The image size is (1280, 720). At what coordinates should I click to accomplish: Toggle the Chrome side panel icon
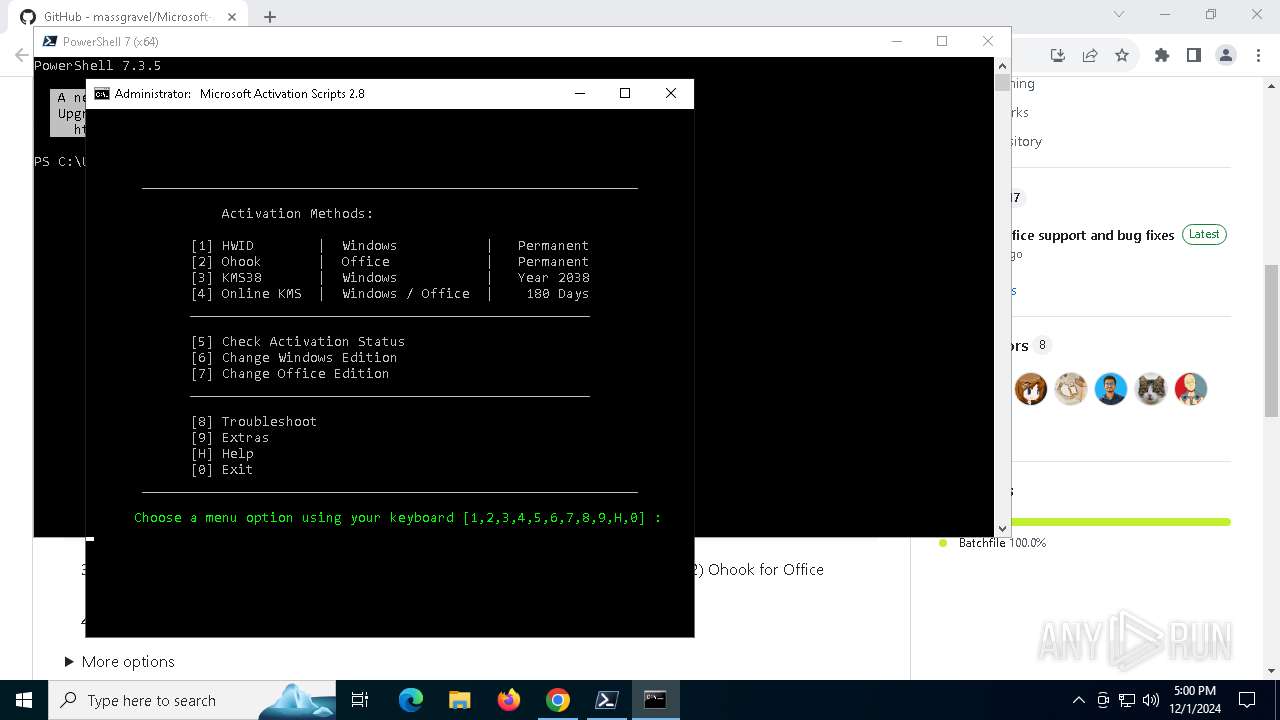[1193, 55]
